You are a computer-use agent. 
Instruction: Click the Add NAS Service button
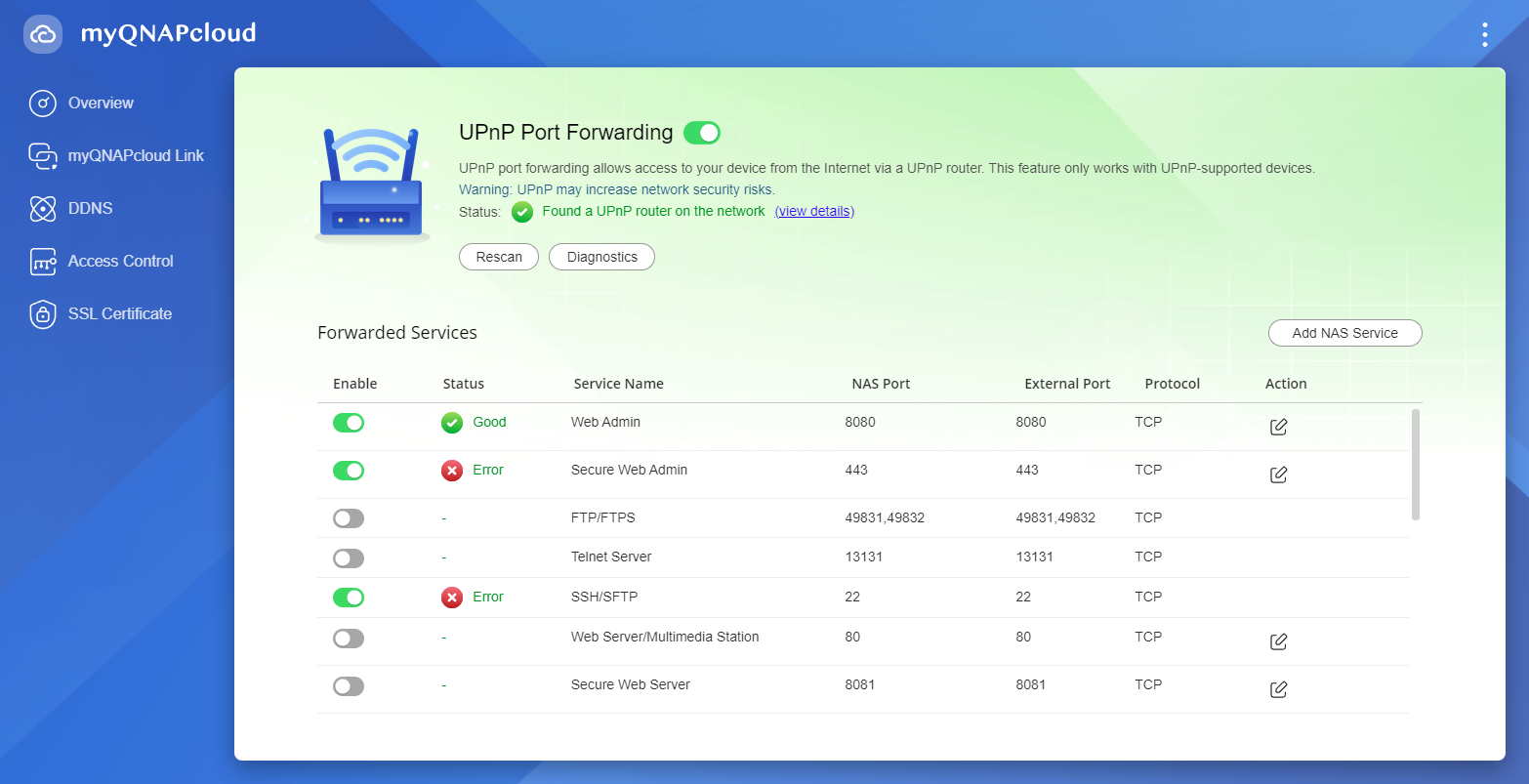pos(1344,333)
